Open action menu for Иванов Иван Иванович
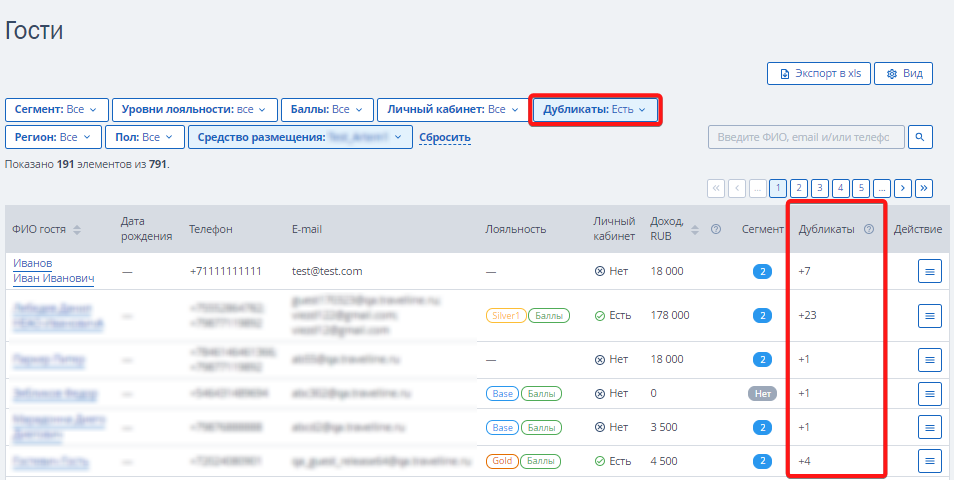This screenshot has width=954, height=480. point(930,271)
